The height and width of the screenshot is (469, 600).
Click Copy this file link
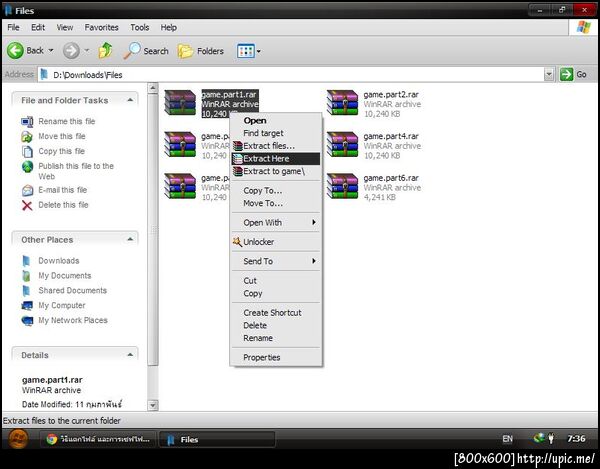(x=61, y=151)
